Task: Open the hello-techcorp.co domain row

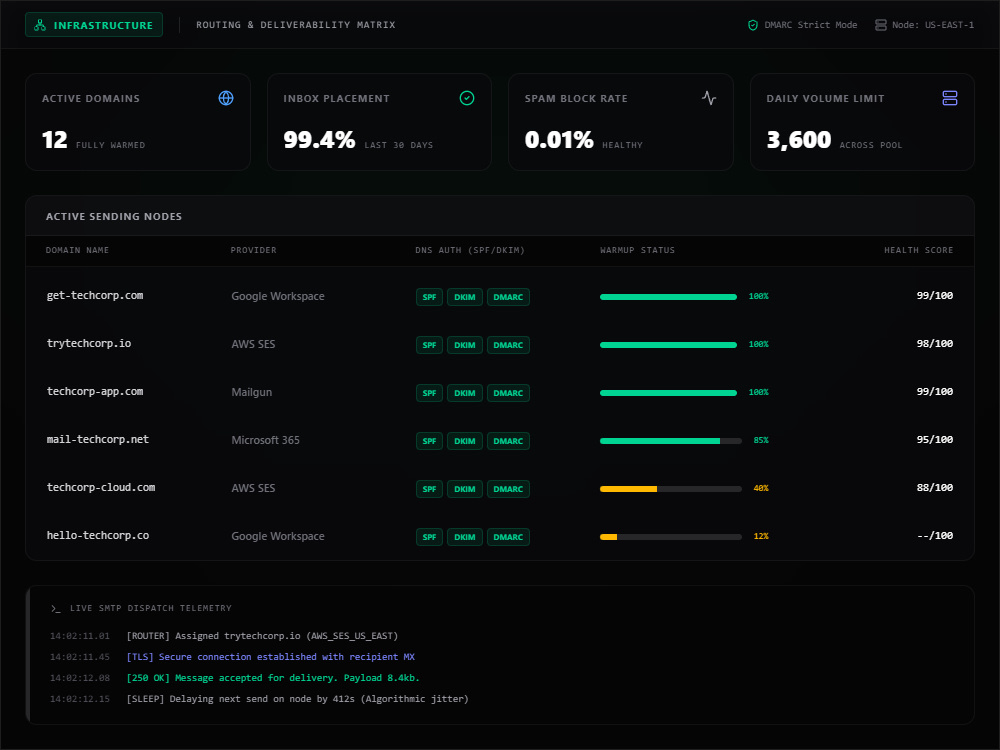Action: tap(500, 536)
